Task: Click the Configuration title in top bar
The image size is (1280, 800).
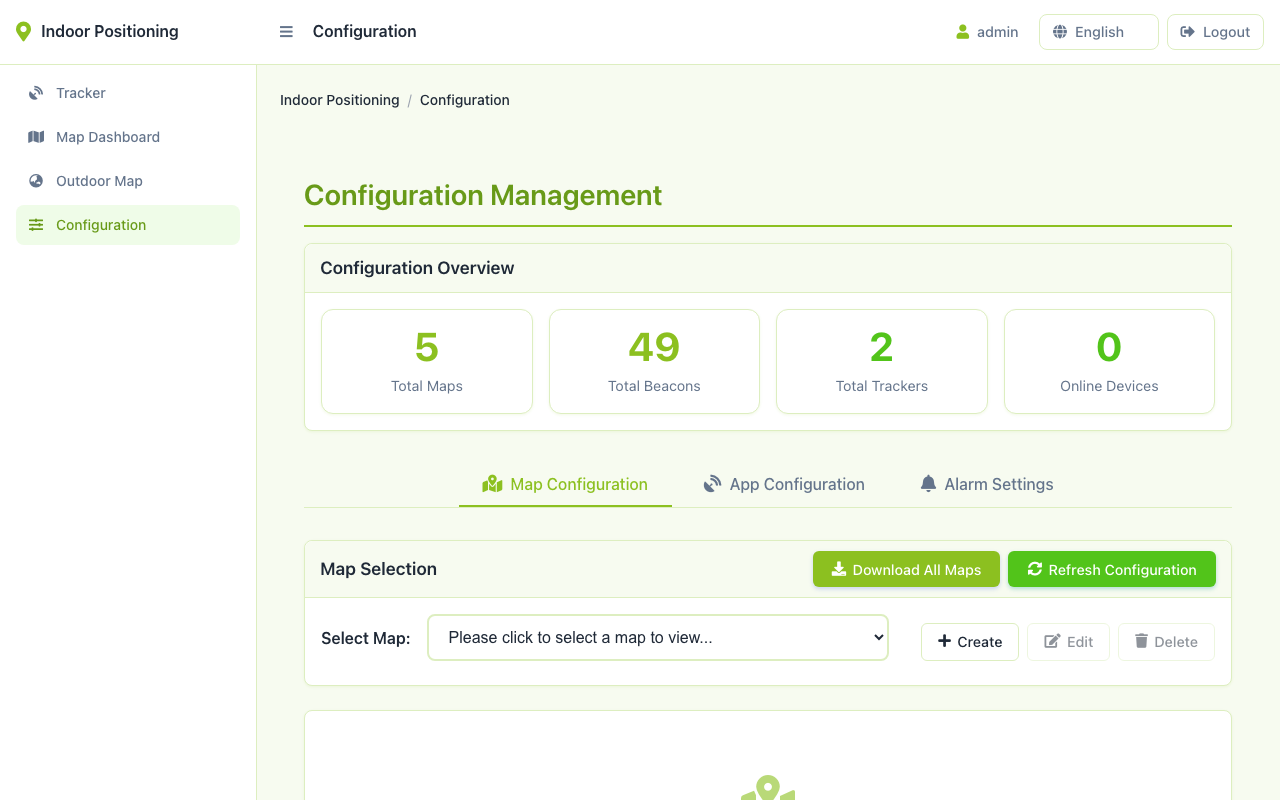Action: [x=365, y=31]
